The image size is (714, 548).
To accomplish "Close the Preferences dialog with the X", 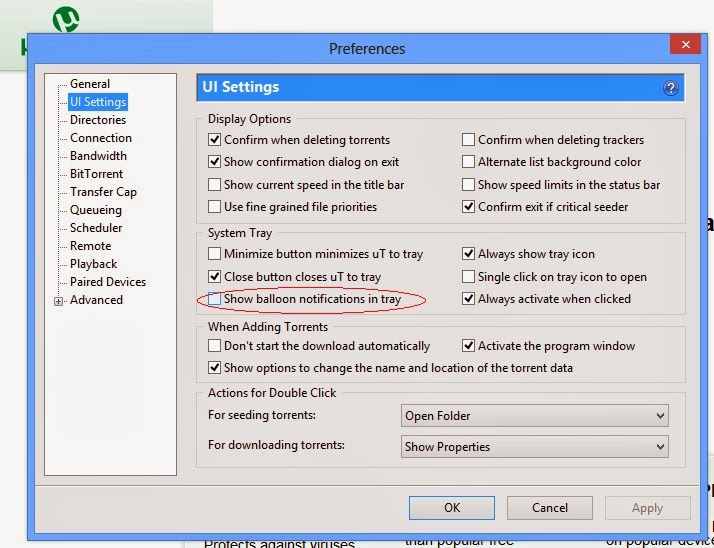I will coord(685,44).
